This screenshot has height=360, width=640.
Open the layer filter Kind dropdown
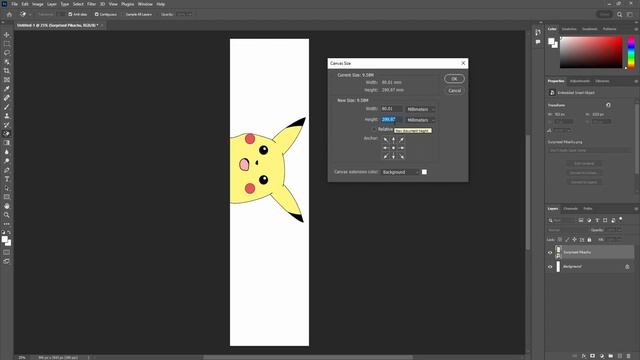point(562,220)
